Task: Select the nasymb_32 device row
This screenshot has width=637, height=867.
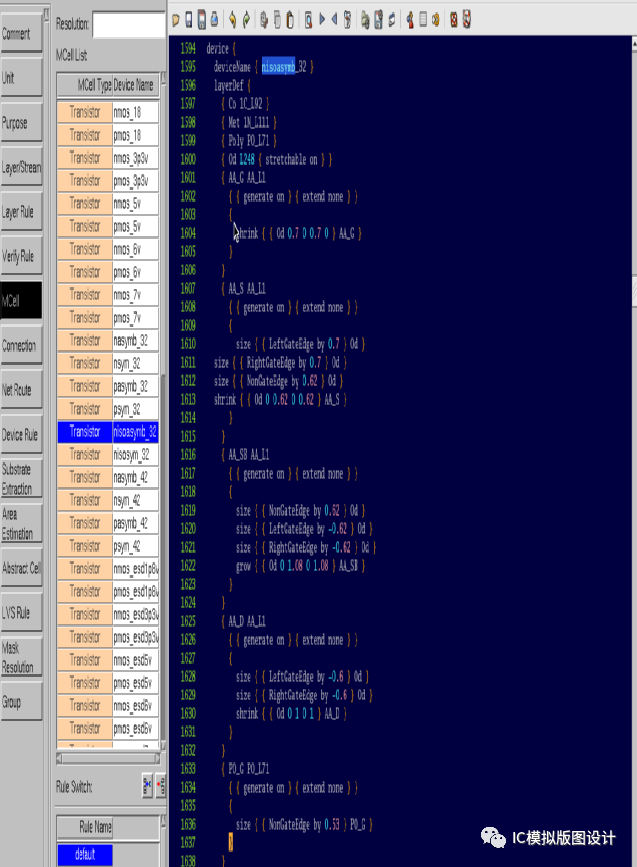Action: click(x=108, y=341)
